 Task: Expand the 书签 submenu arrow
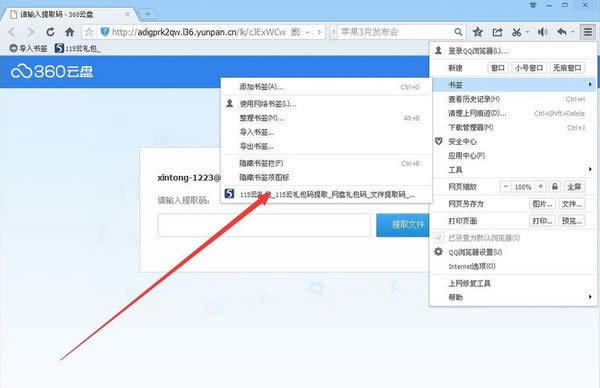(590, 85)
